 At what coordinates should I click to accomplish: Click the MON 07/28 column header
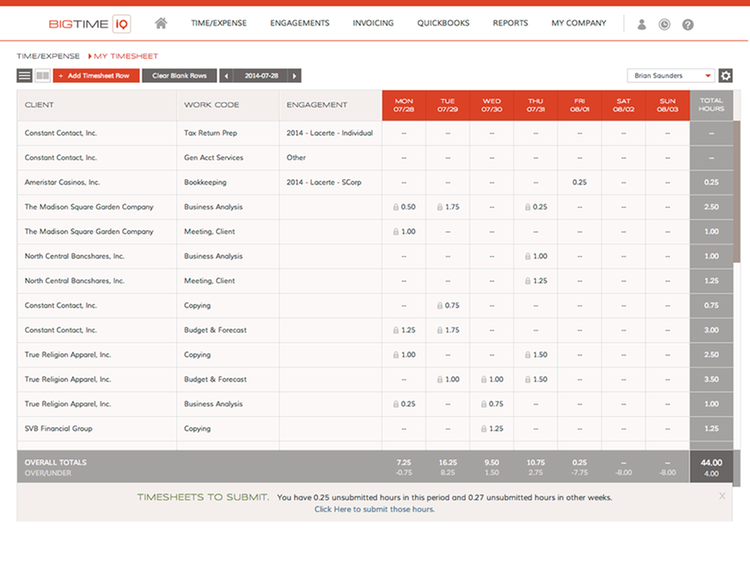(x=404, y=105)
